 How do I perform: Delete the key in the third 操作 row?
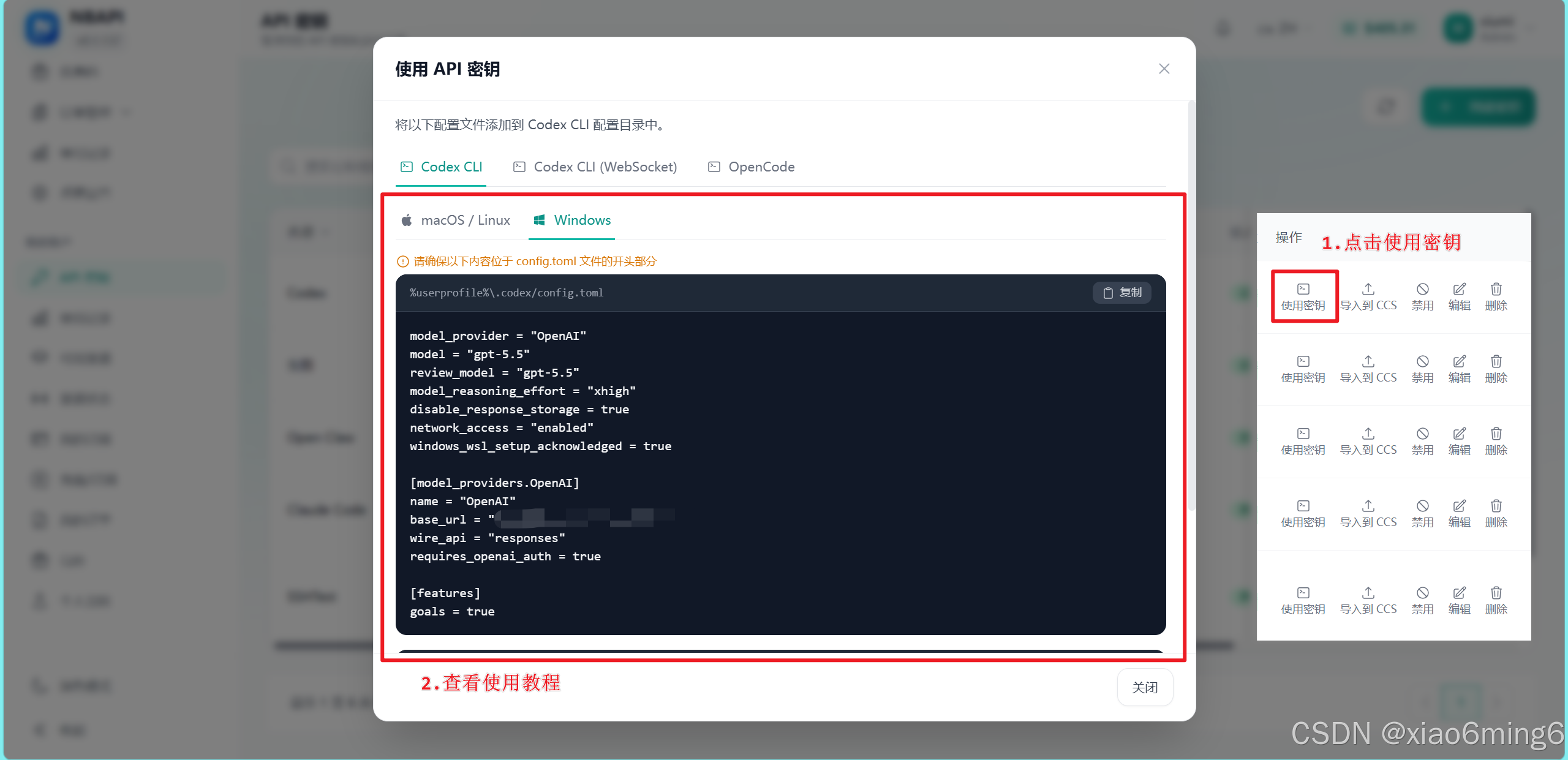click(1496, 442)
